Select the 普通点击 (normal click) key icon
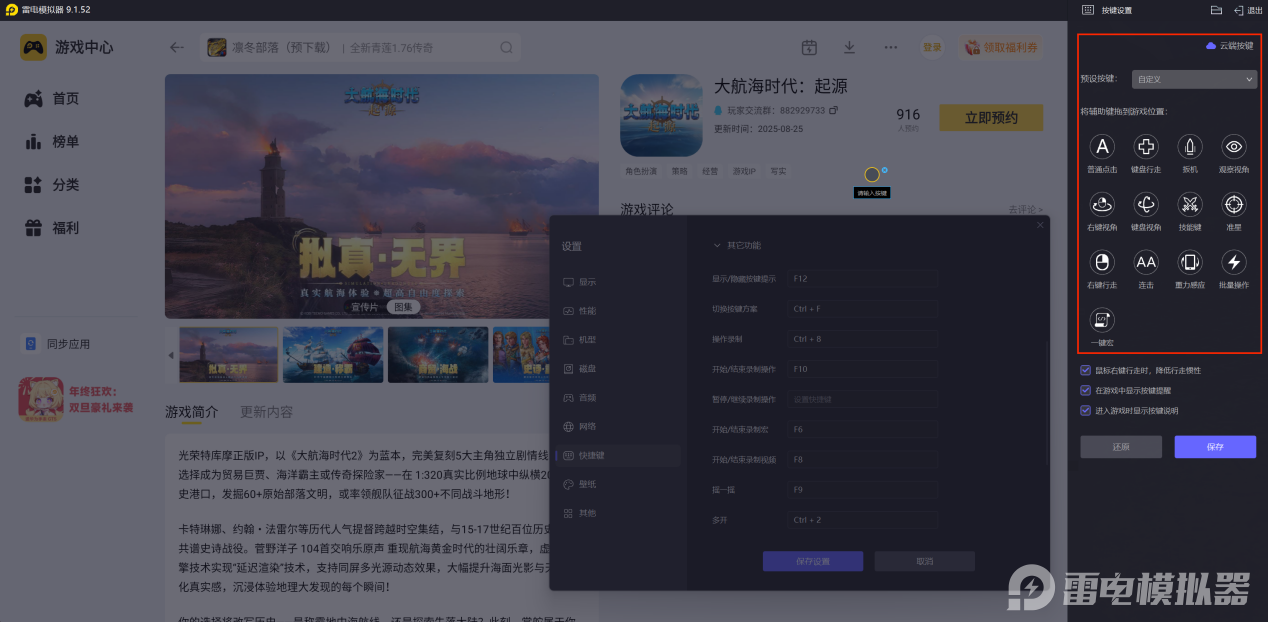Image resolution: width=1268 pixels, height=622 pixels. [1102, 148]
